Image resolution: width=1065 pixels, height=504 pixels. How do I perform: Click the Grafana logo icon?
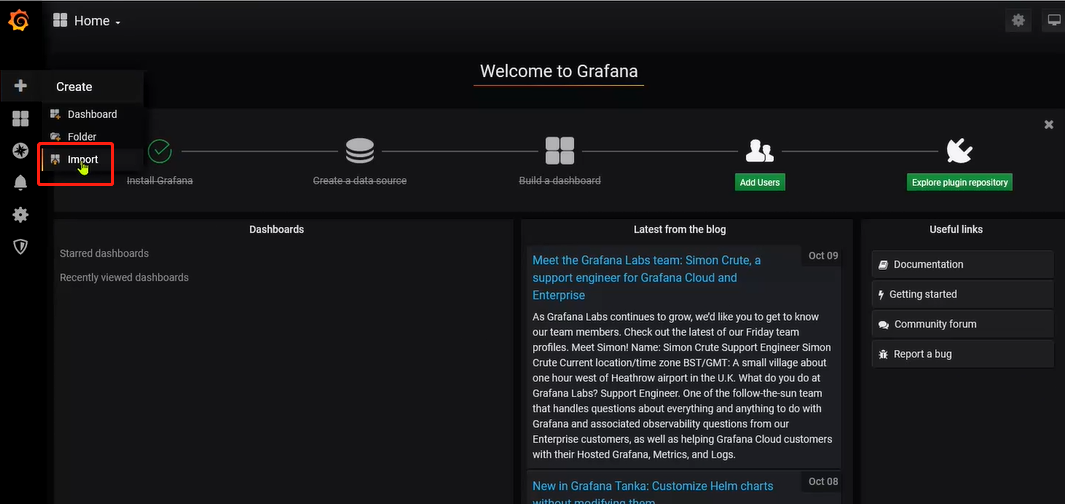click(x=19, y=21)
